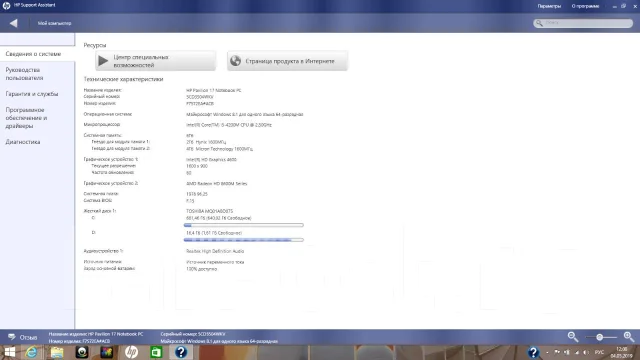The width and height of the screenshot is (640, 360).
Task: Select the active HP Support Assistant taskbar icon
Action: pos(181,352)
